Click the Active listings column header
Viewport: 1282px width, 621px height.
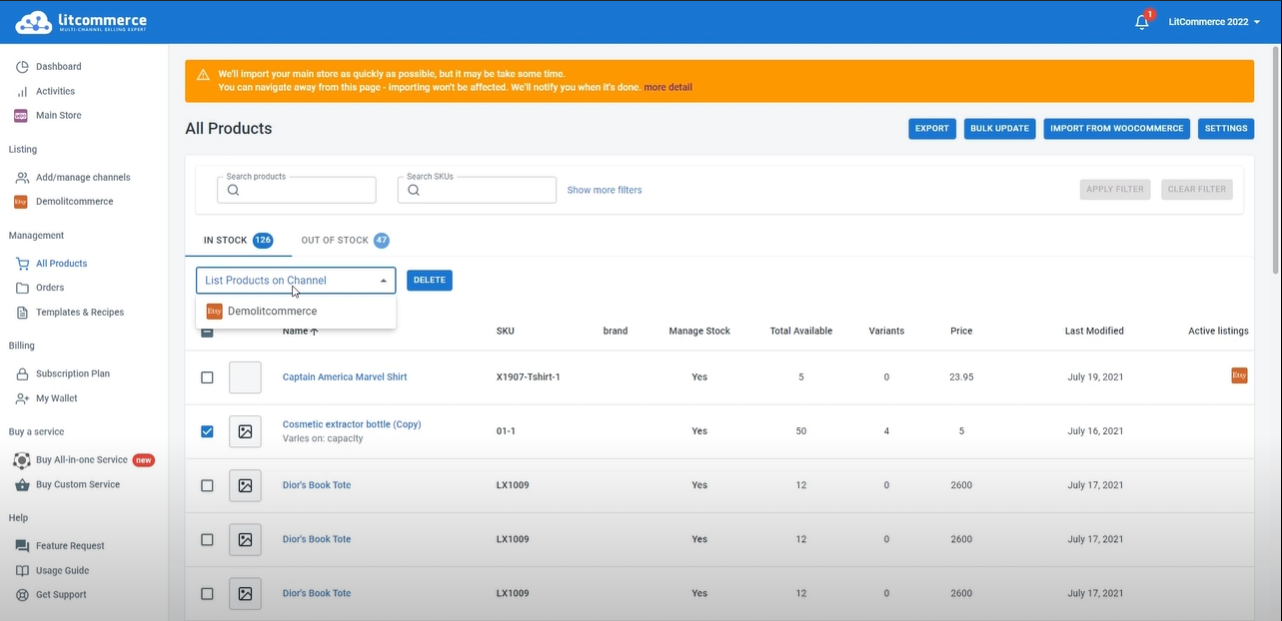[1218, 331]
